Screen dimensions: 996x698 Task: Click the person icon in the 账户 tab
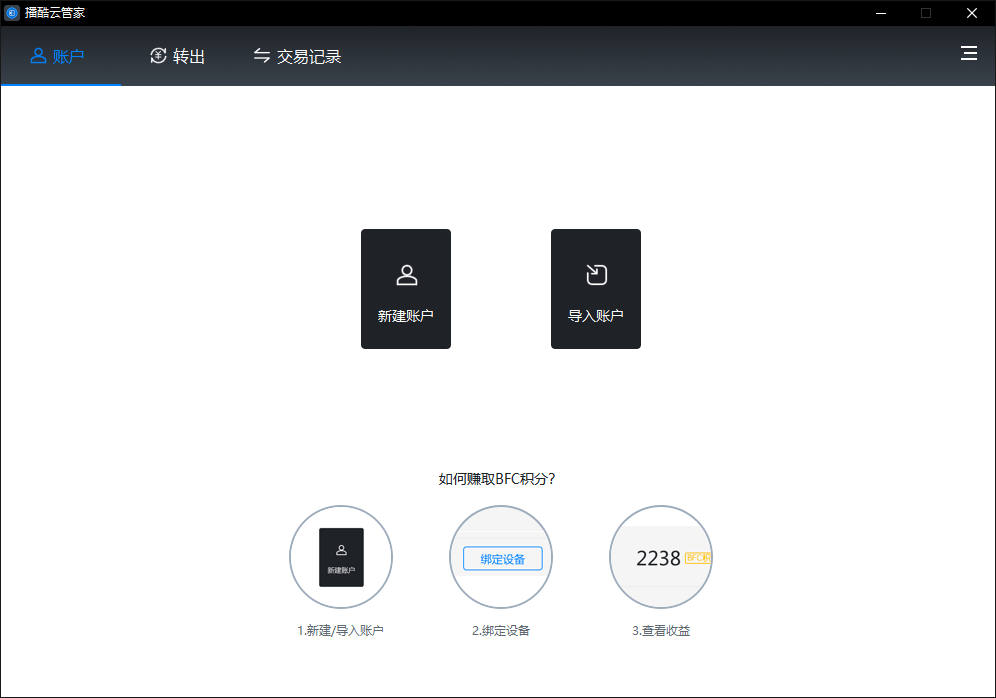click(x=38, y=56)
